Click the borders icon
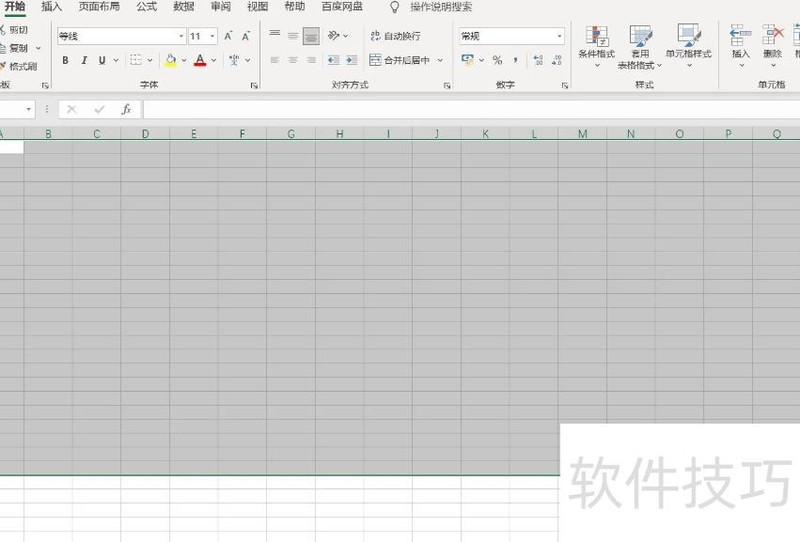This screenshot has width=800, height=542. coord(136,60)
